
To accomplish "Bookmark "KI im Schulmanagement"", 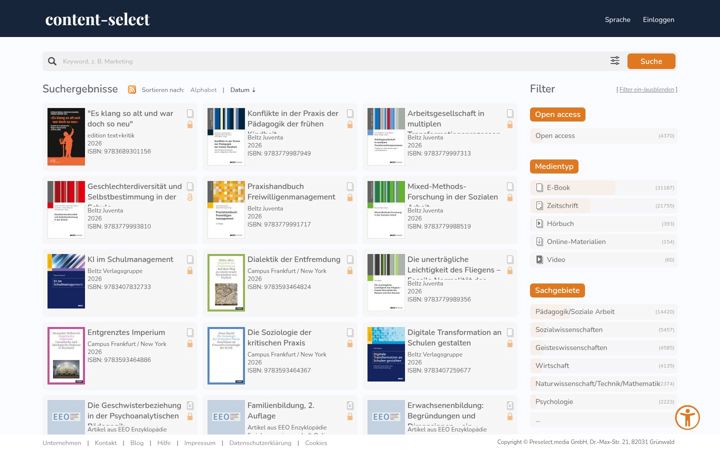I will tap(190, 259).
